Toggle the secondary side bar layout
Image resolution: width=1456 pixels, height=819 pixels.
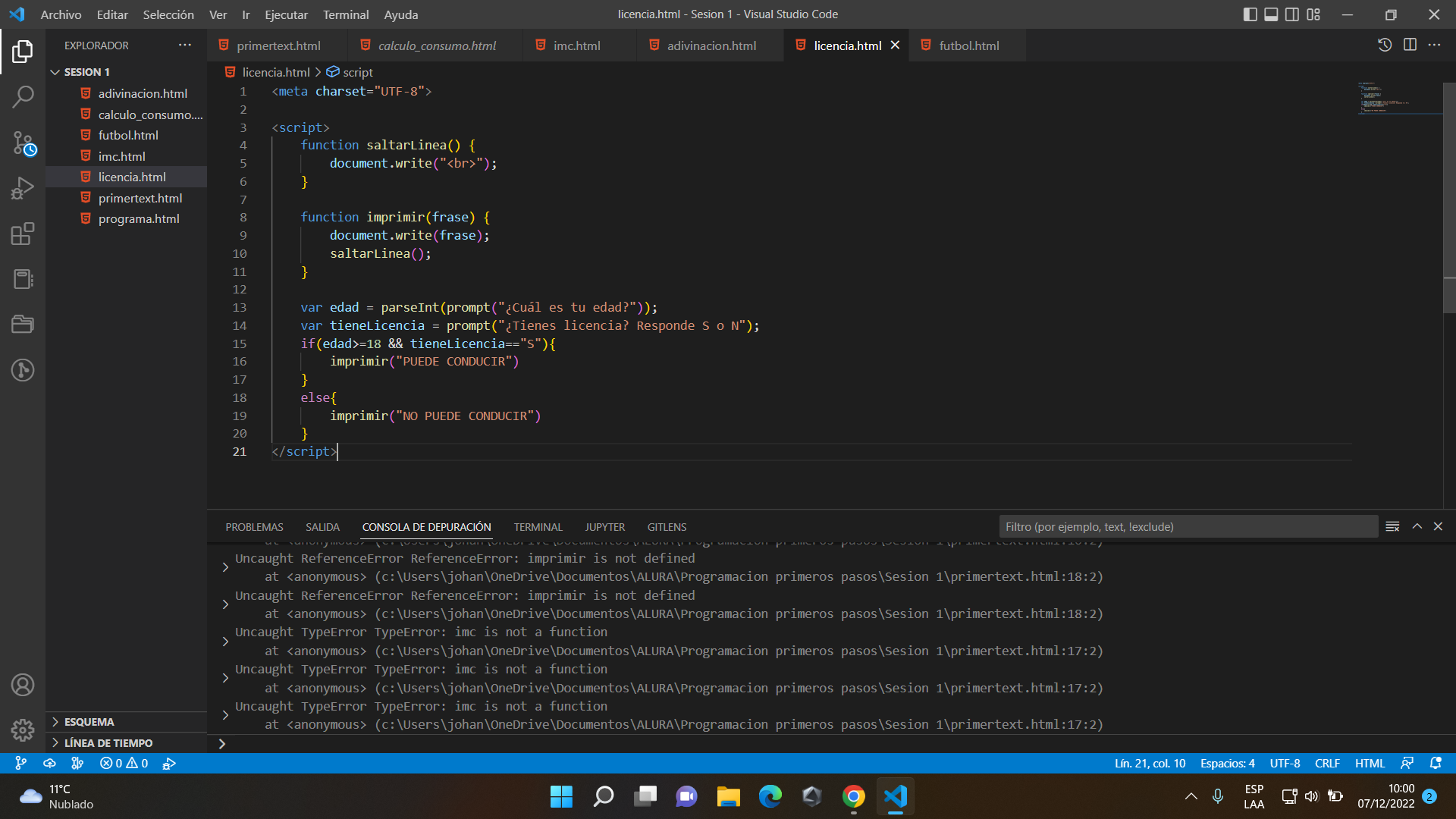(1292, 14)
